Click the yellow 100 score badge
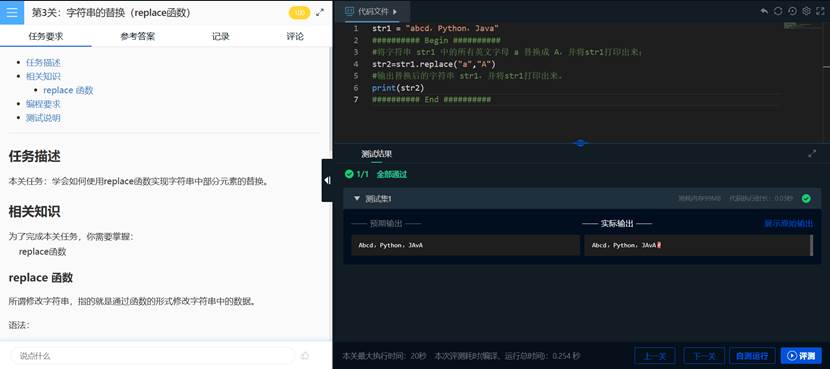 (x=300, y=13)
